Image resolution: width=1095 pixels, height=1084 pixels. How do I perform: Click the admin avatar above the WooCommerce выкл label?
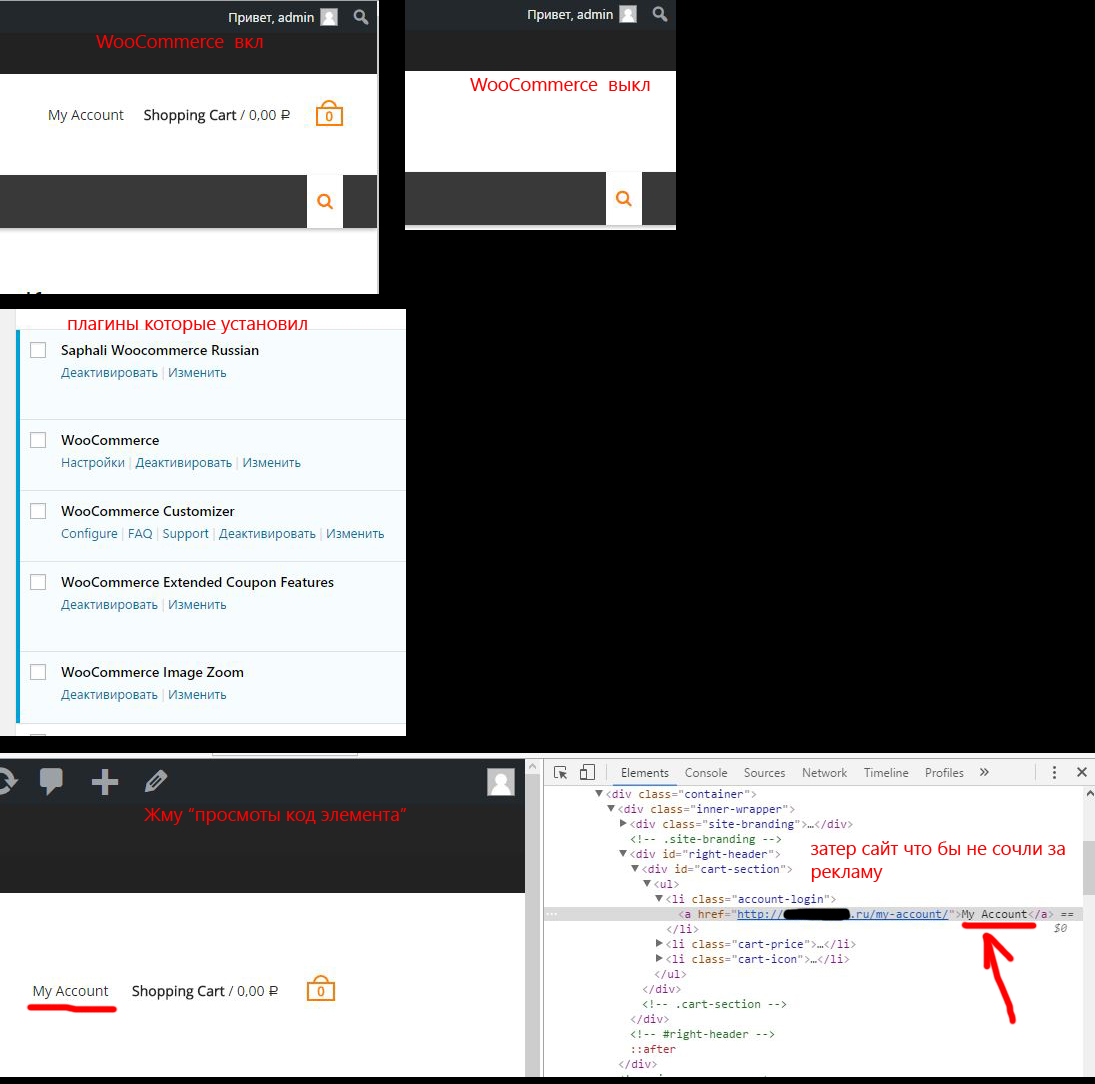(x=628, y=14)
